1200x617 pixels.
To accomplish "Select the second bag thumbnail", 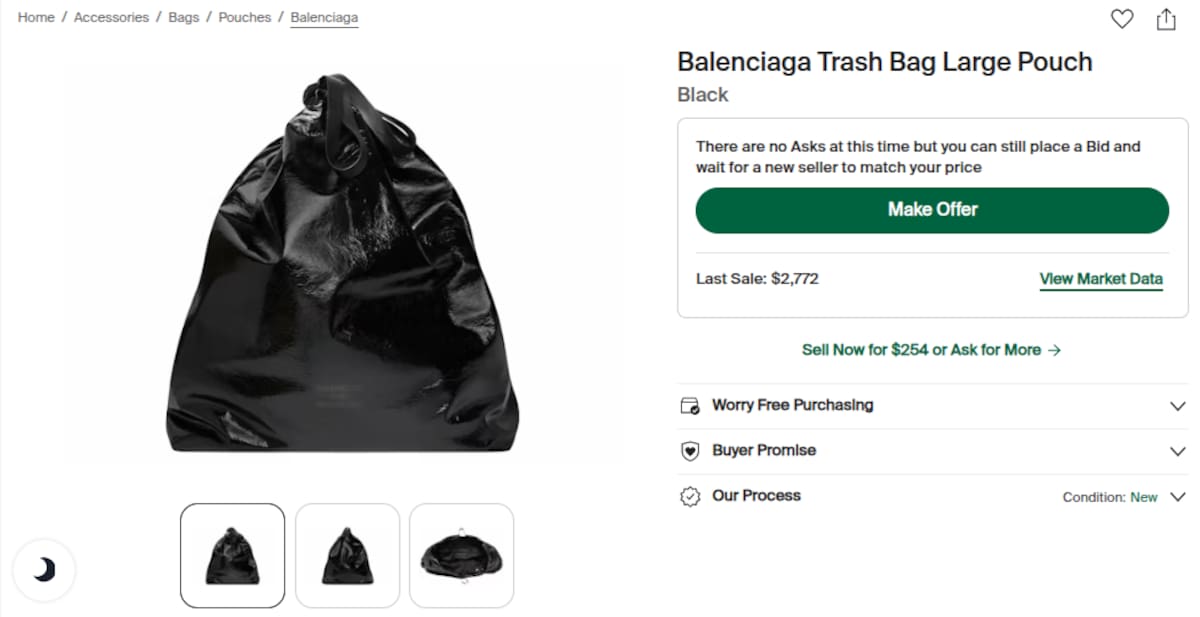I will 347,555.
